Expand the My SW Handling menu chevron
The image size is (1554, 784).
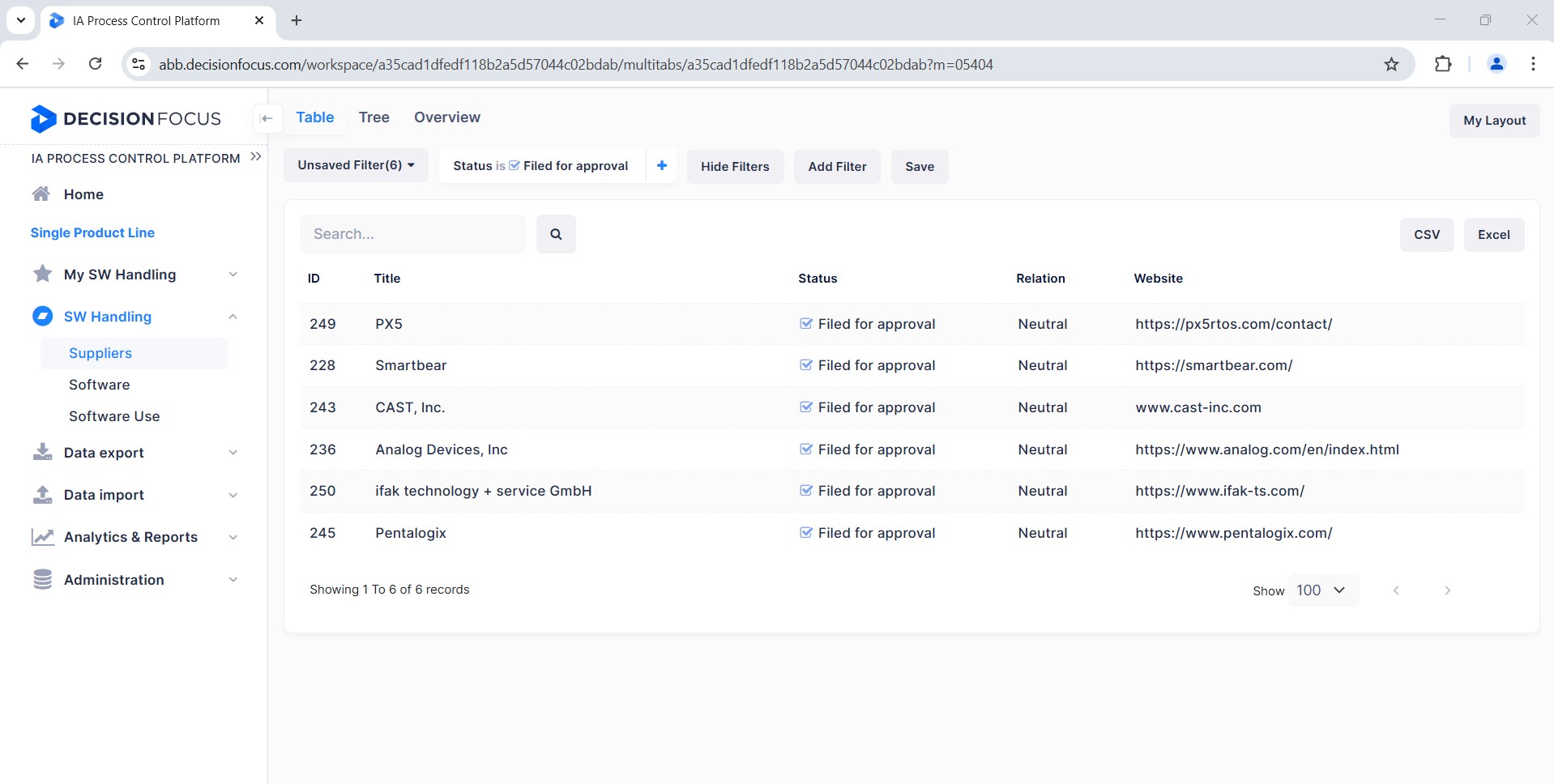click(233, 275)
